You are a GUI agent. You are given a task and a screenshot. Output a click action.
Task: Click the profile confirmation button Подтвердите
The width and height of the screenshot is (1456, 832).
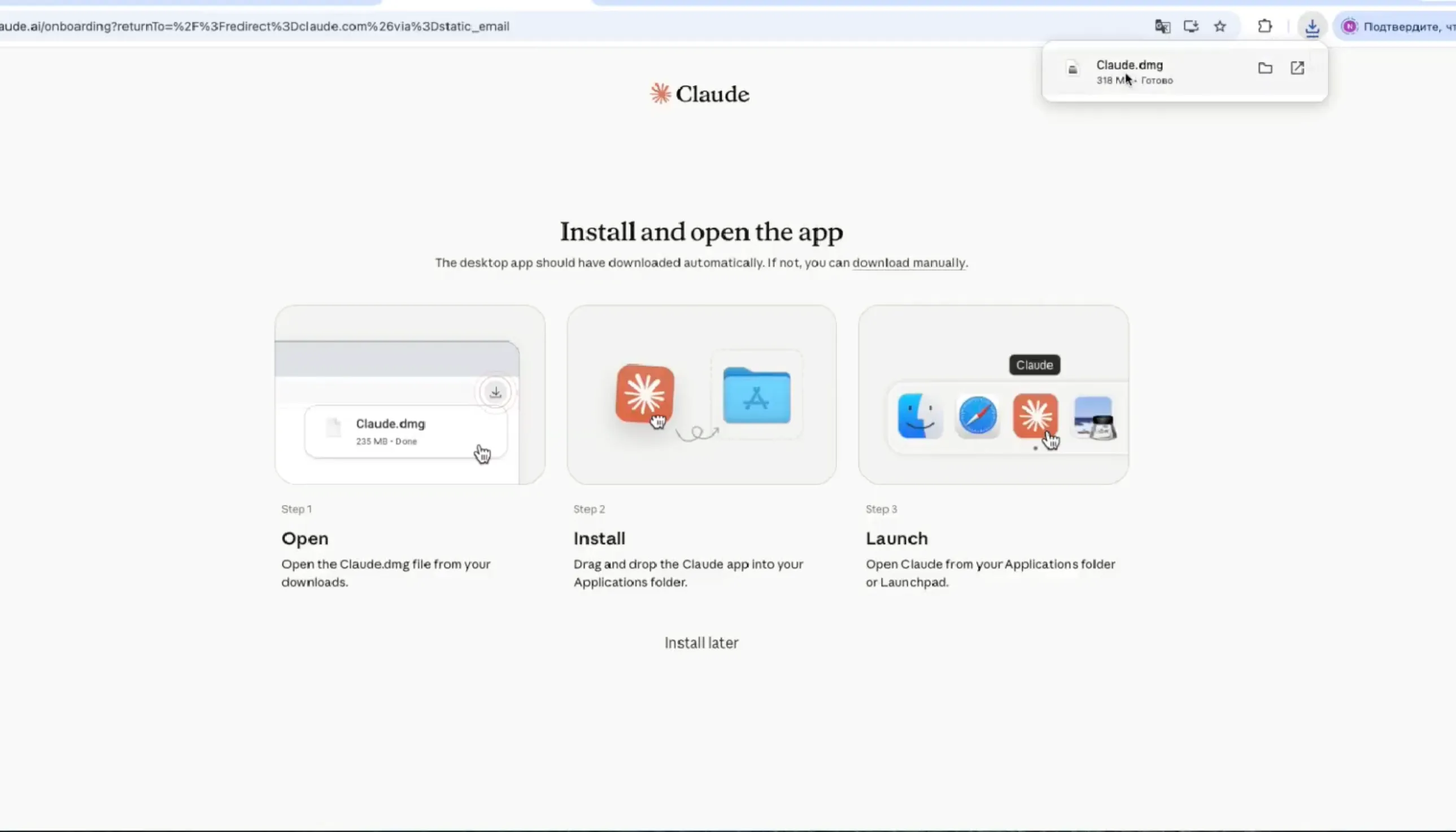coord(1395,27)
